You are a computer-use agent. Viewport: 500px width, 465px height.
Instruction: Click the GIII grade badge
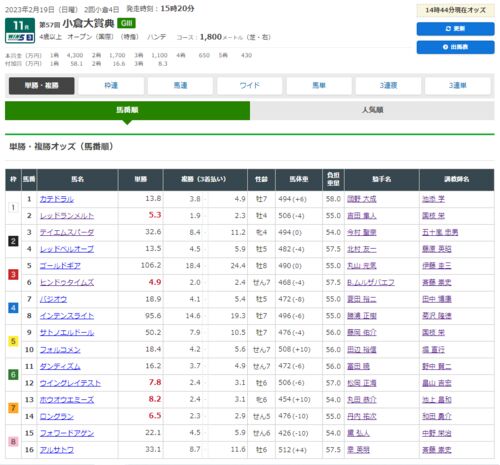pyautogui.click(x=126, y=23)
